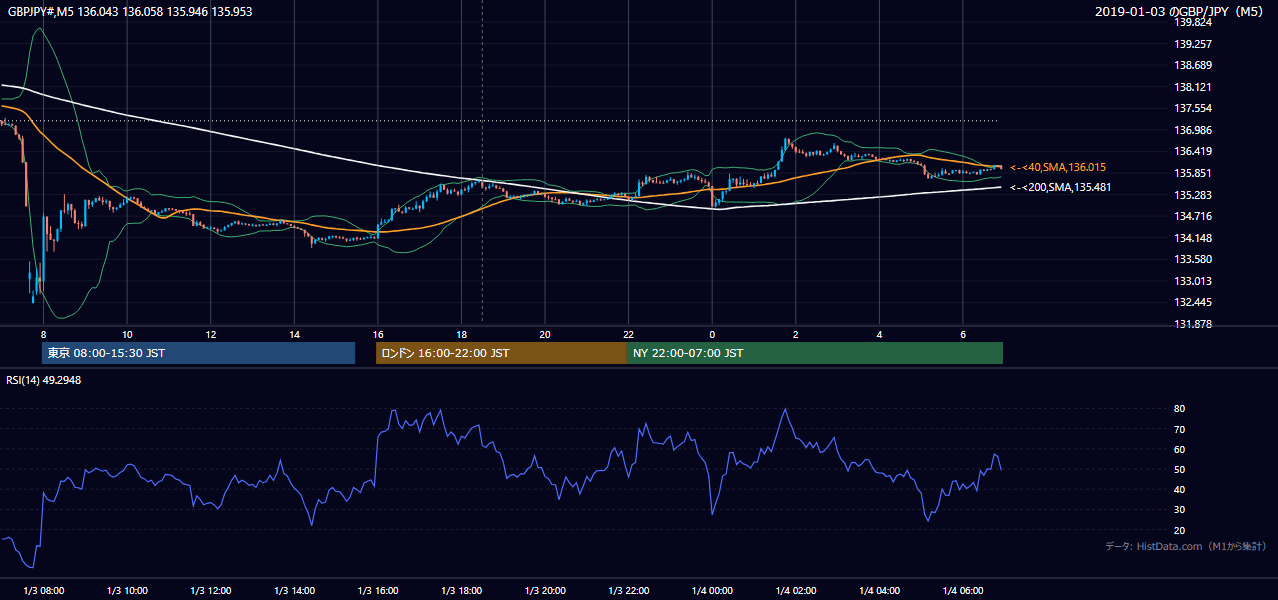Click price axis label 131.878

(1193, 324)
